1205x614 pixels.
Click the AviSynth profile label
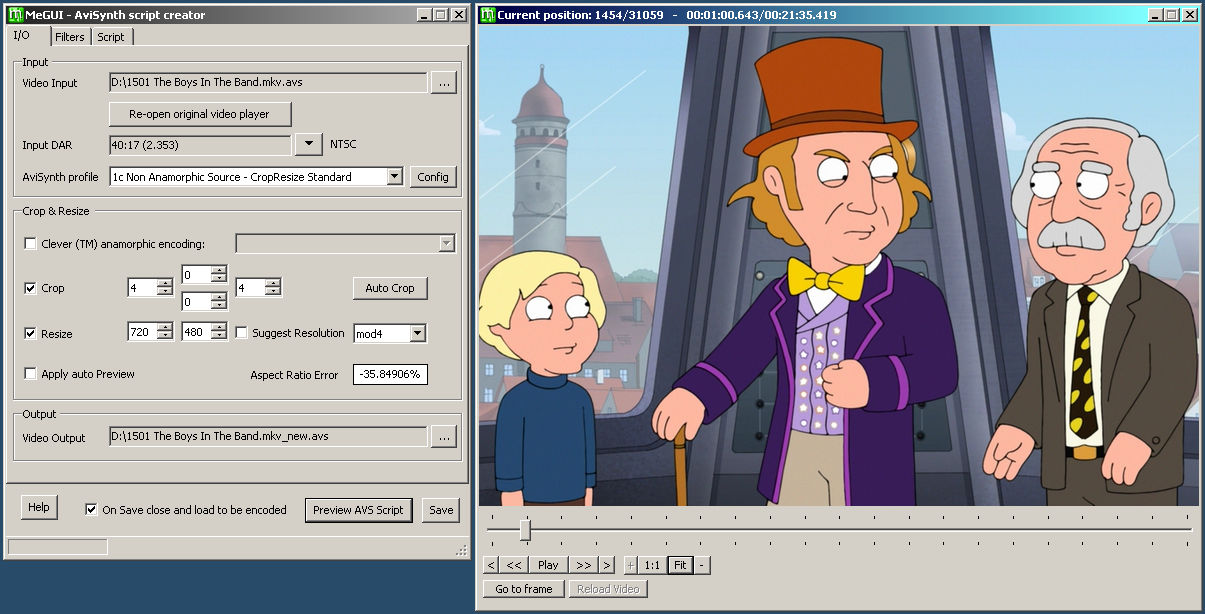coord(60,177)
